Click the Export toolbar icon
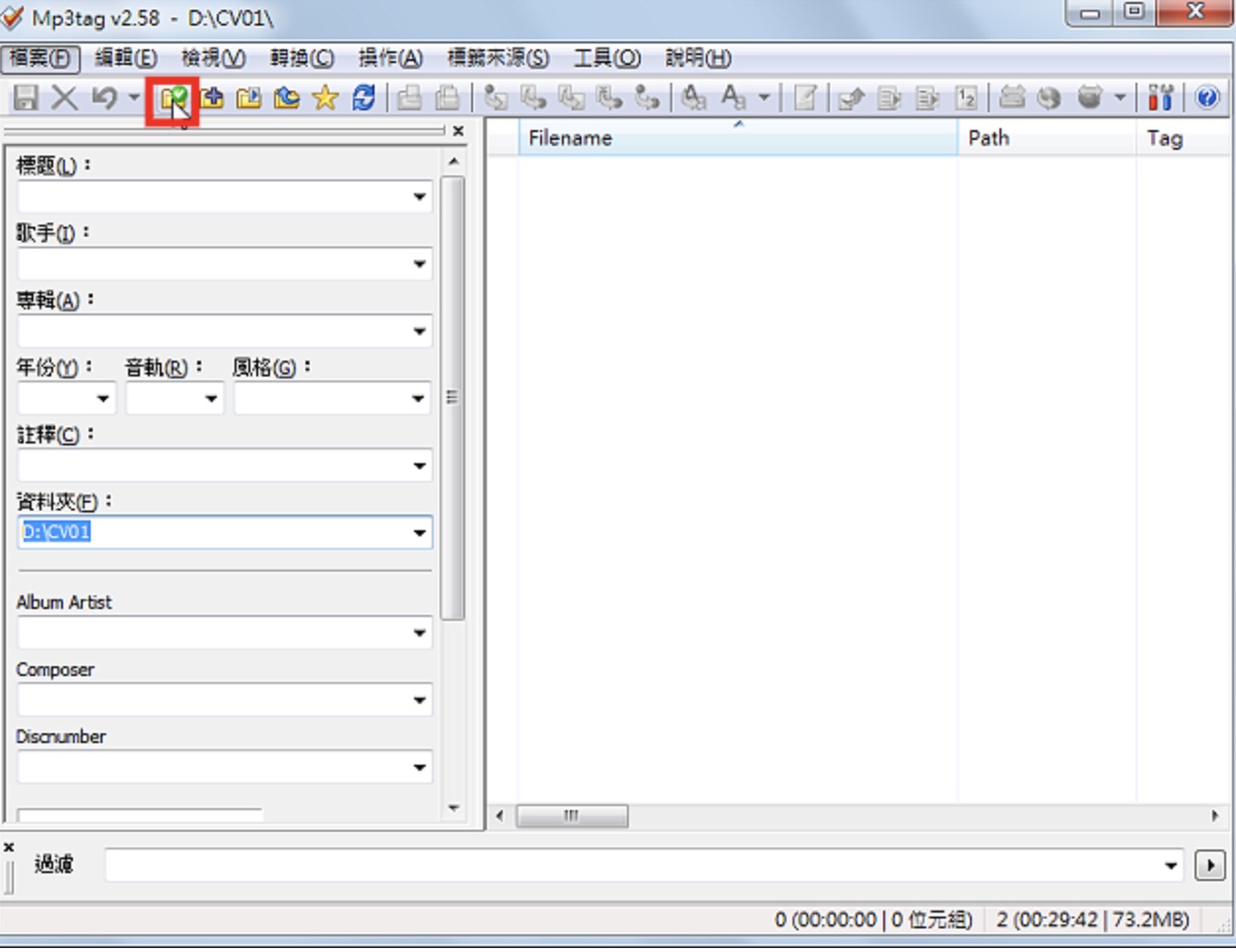Viewport: 1236px width, 952px height. pos(852,98)
